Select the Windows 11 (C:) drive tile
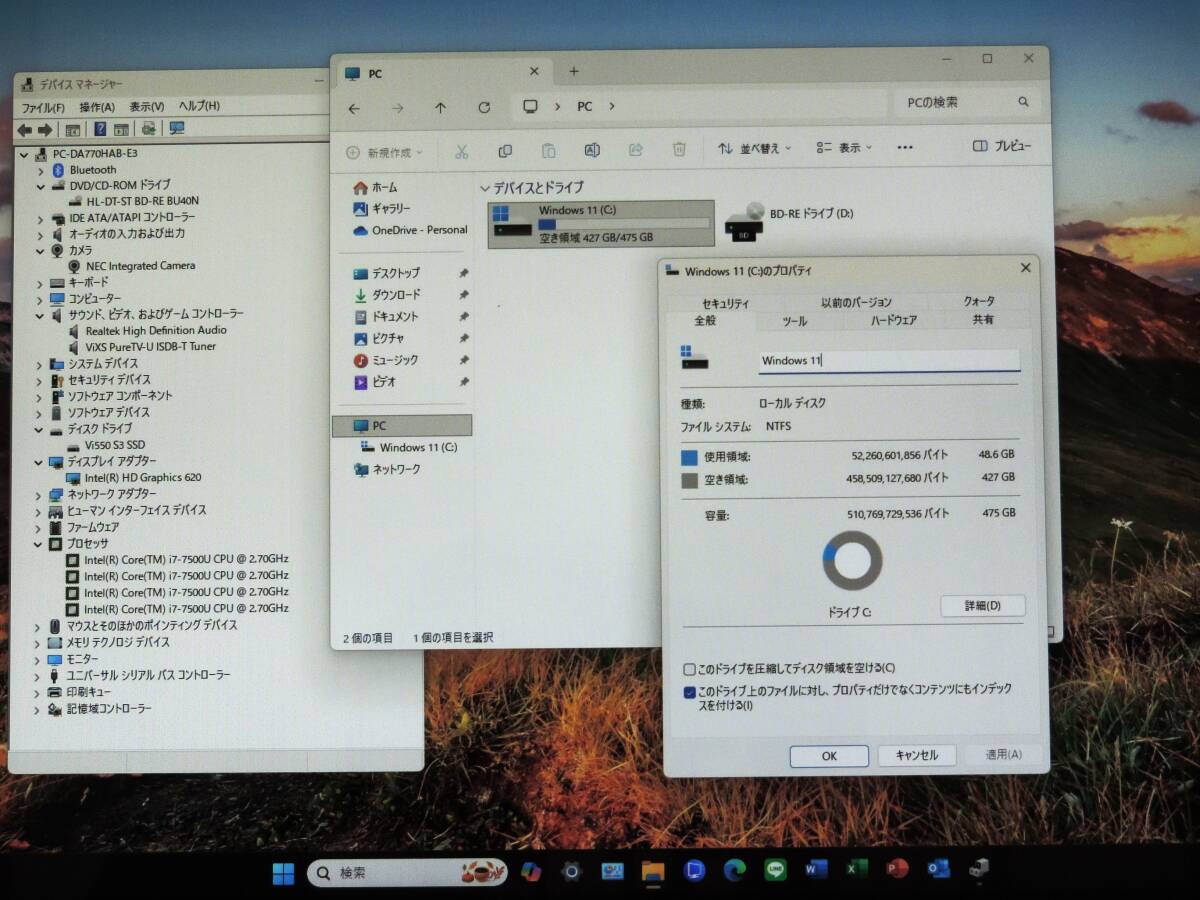Image resolution: width=1200 pixels, height=900 pixels. point(601,224)
